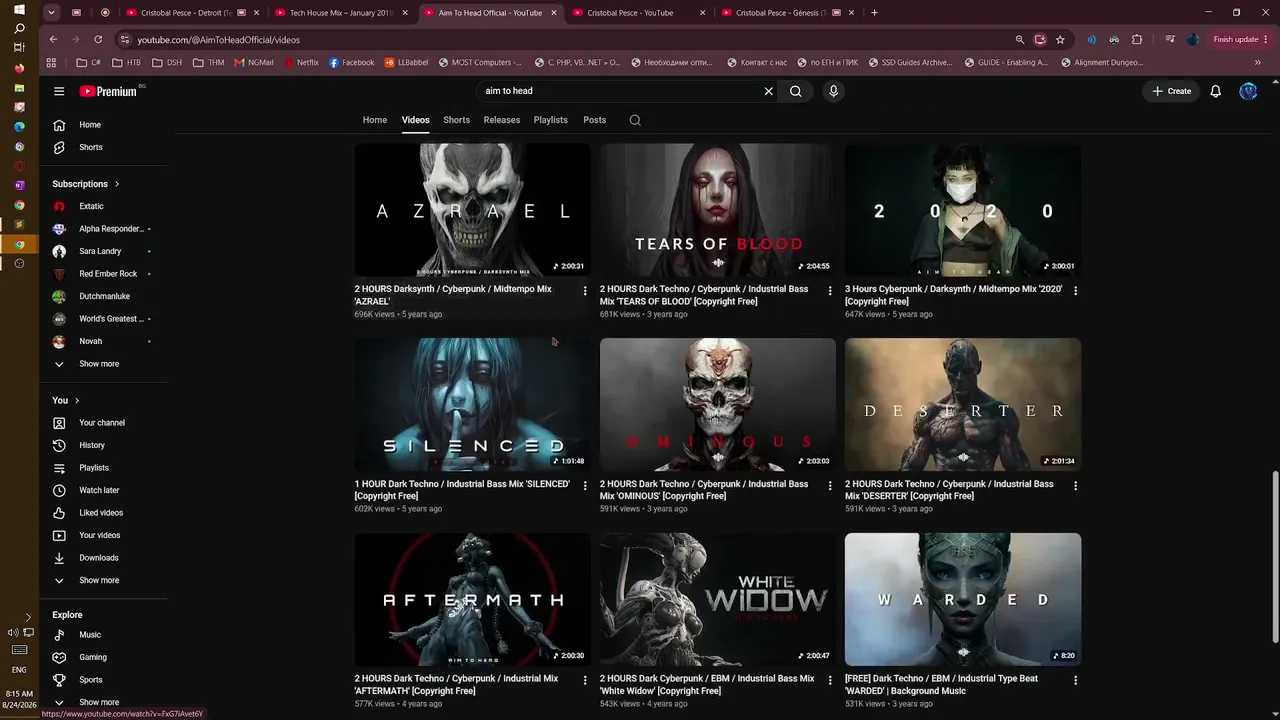Open the taskbar volume control
The height and width of the screenshot is (720, 1280).
[13, 632]
